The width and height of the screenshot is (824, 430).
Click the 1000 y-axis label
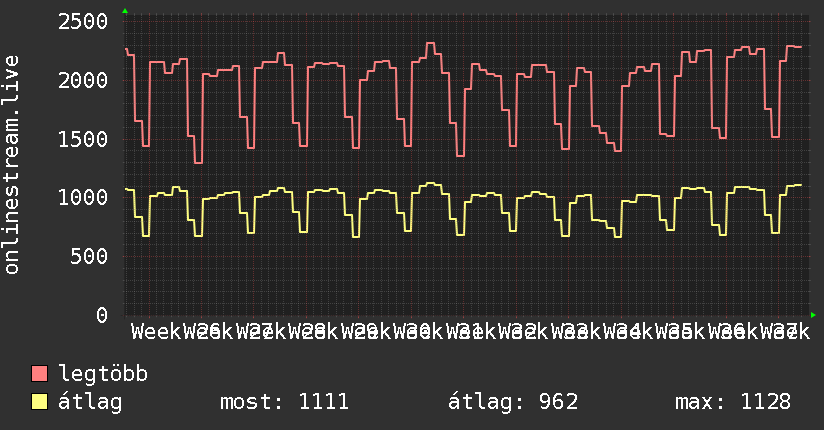[x=83, y=198]
